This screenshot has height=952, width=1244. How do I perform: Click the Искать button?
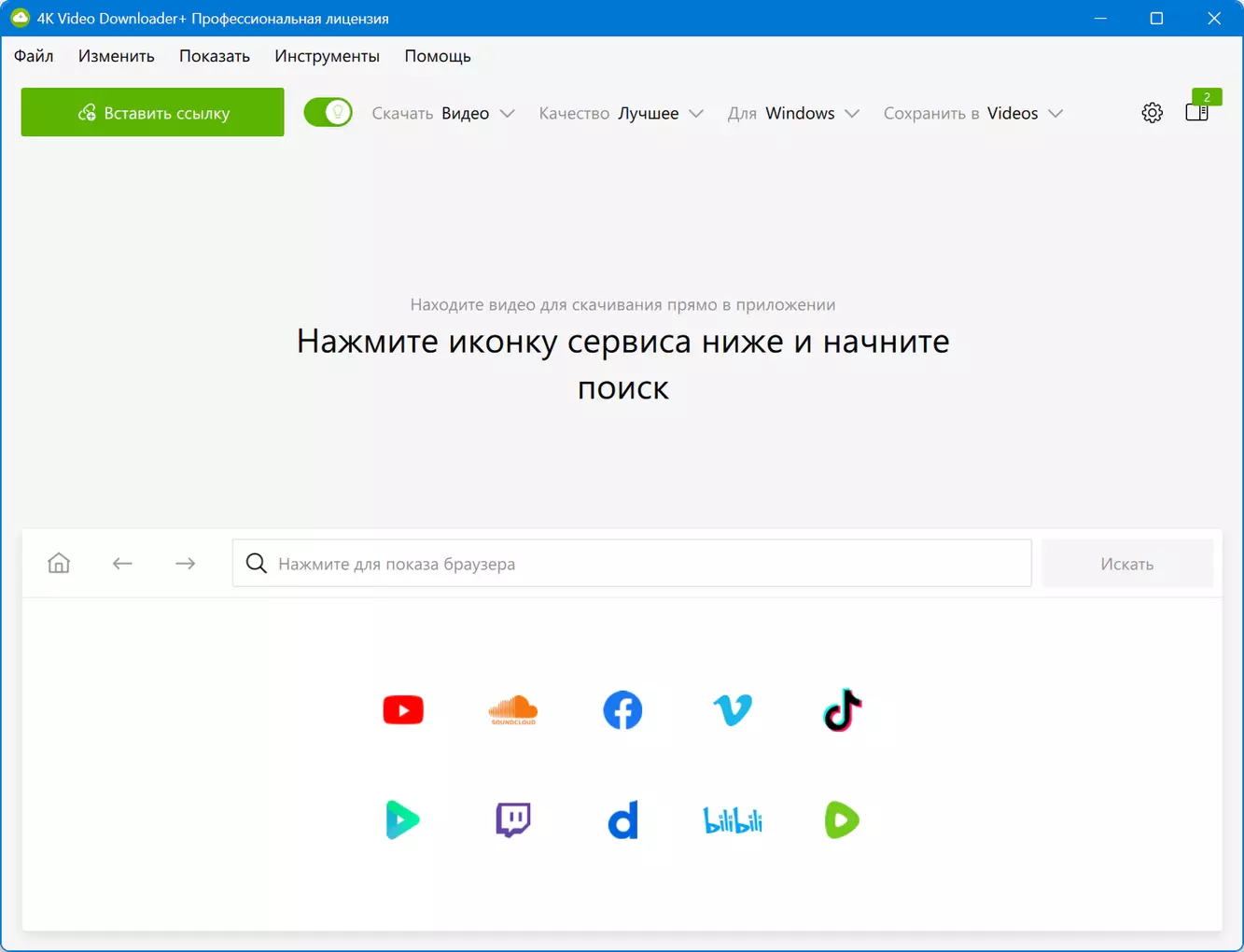(1127, 563)
